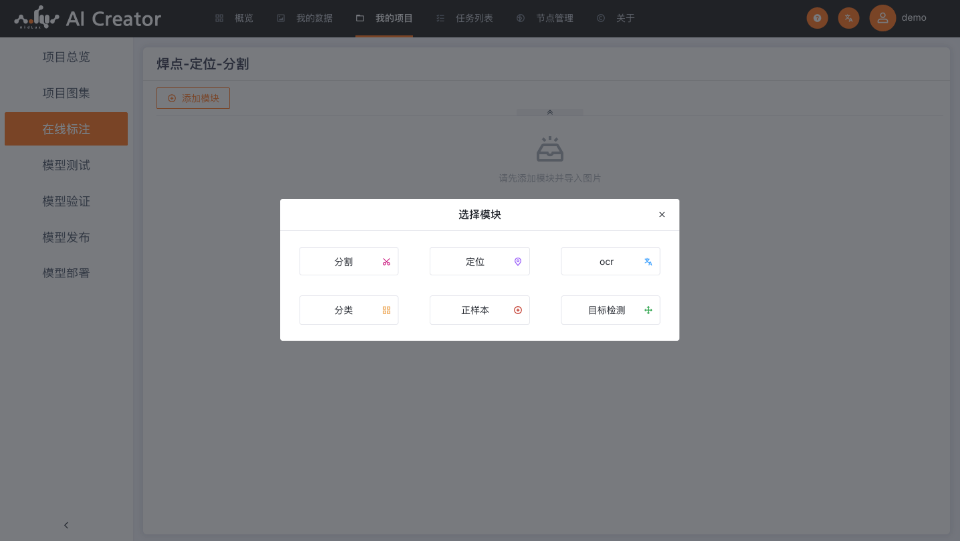Click the scissors icon on the 分割 module
This screenshot has height=541, width=960.
pos(386,262)
